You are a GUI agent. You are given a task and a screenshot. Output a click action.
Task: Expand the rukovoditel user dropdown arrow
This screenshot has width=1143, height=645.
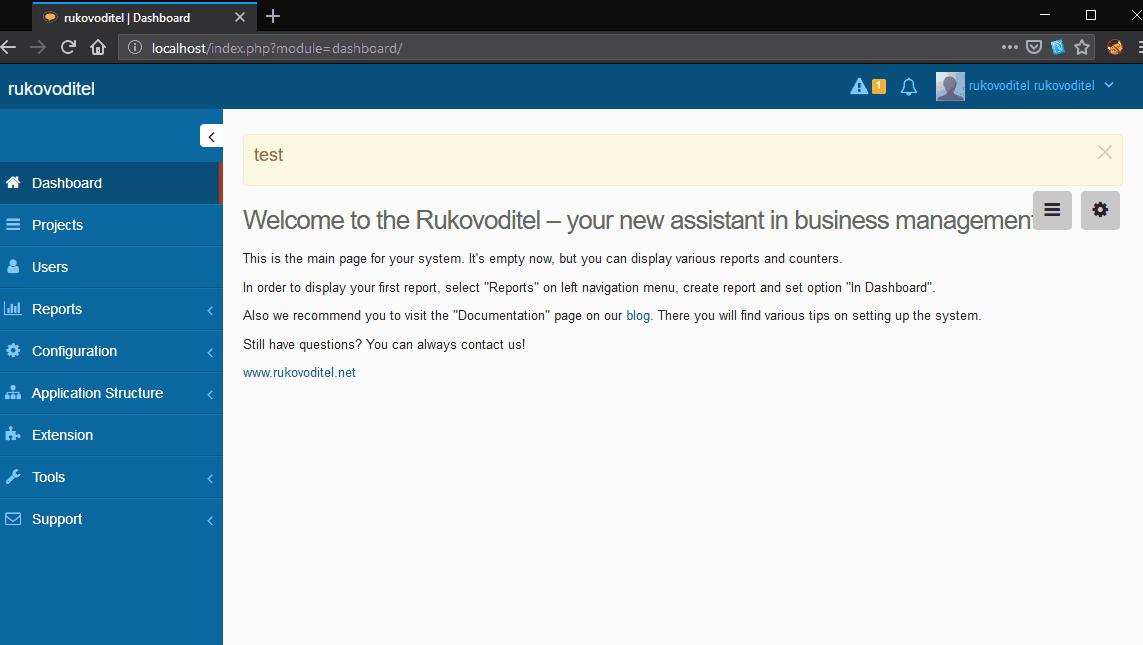(1109, 85)
